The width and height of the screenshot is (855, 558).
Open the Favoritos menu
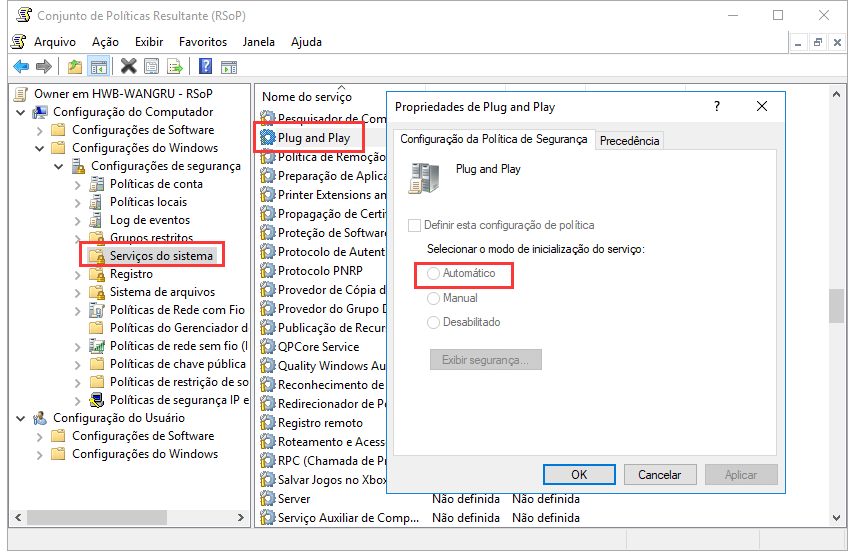203,42
